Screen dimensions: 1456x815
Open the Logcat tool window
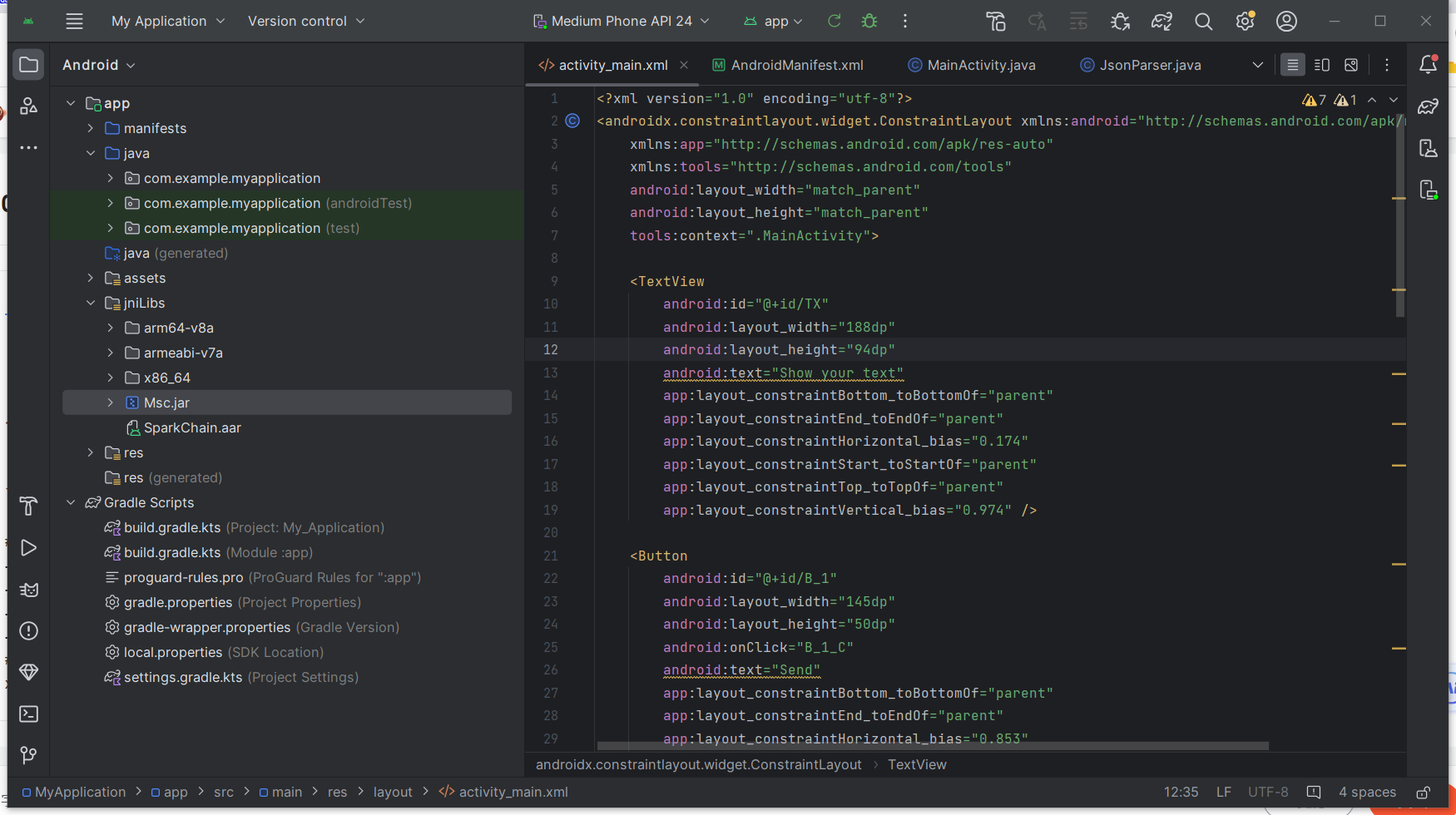[x=28, y=590]
